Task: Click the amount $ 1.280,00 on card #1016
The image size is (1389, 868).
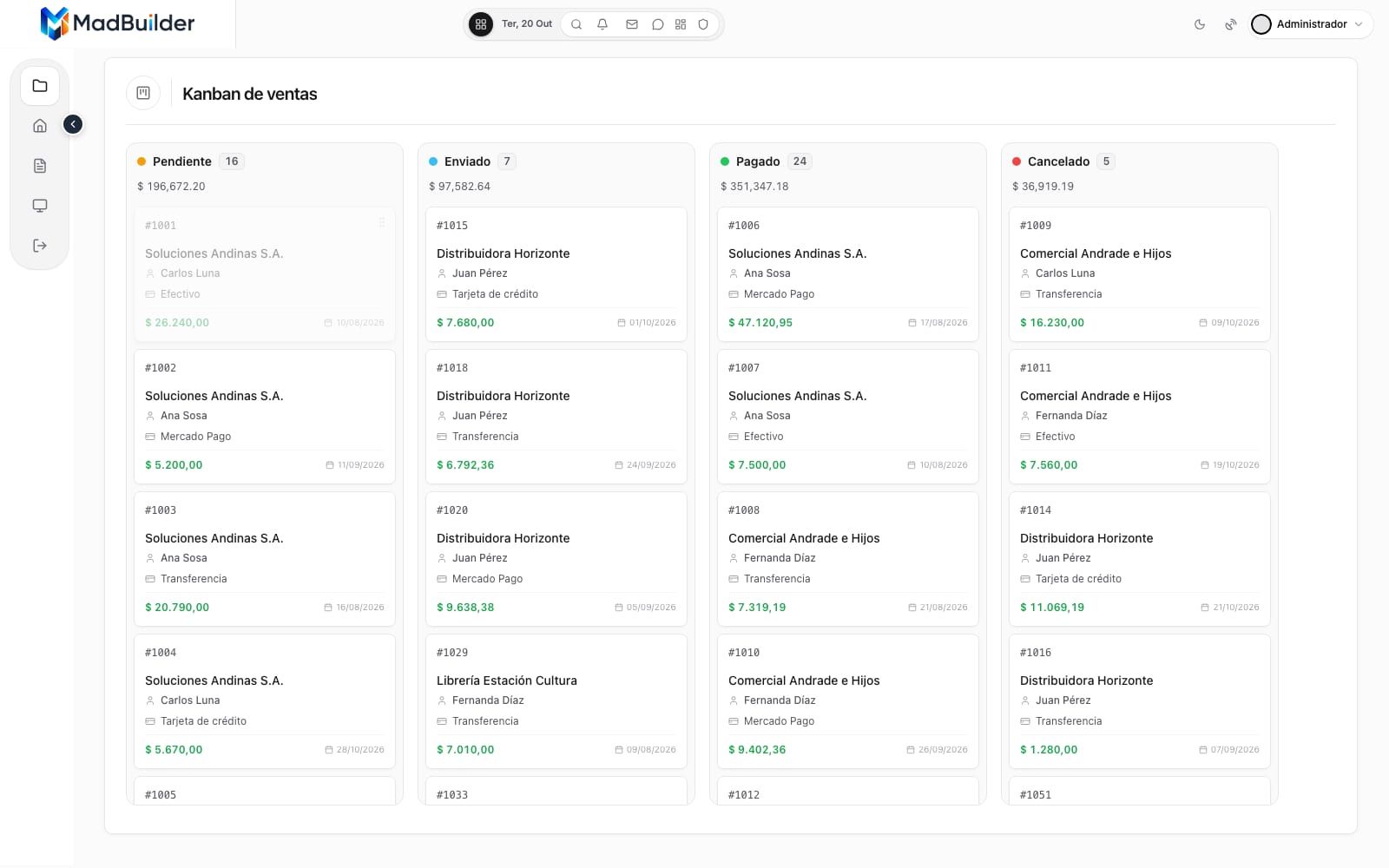Action: 1049,750
